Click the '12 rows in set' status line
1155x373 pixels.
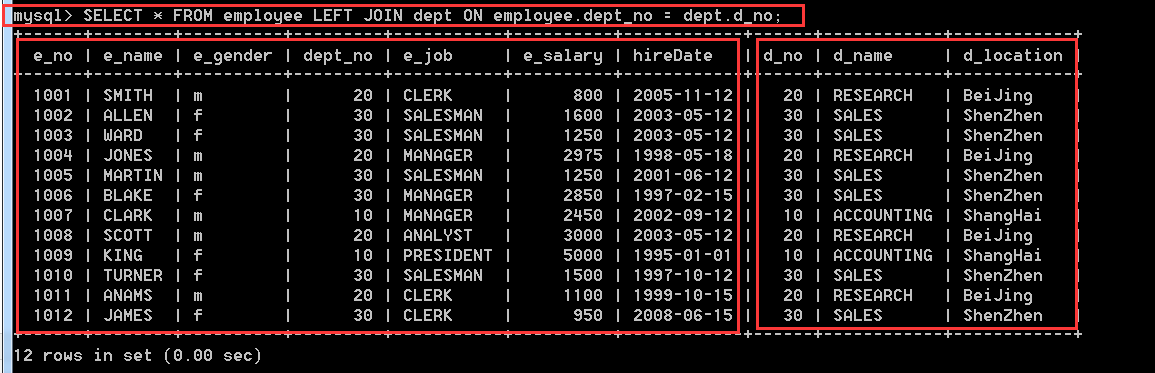tap(138, 355)
